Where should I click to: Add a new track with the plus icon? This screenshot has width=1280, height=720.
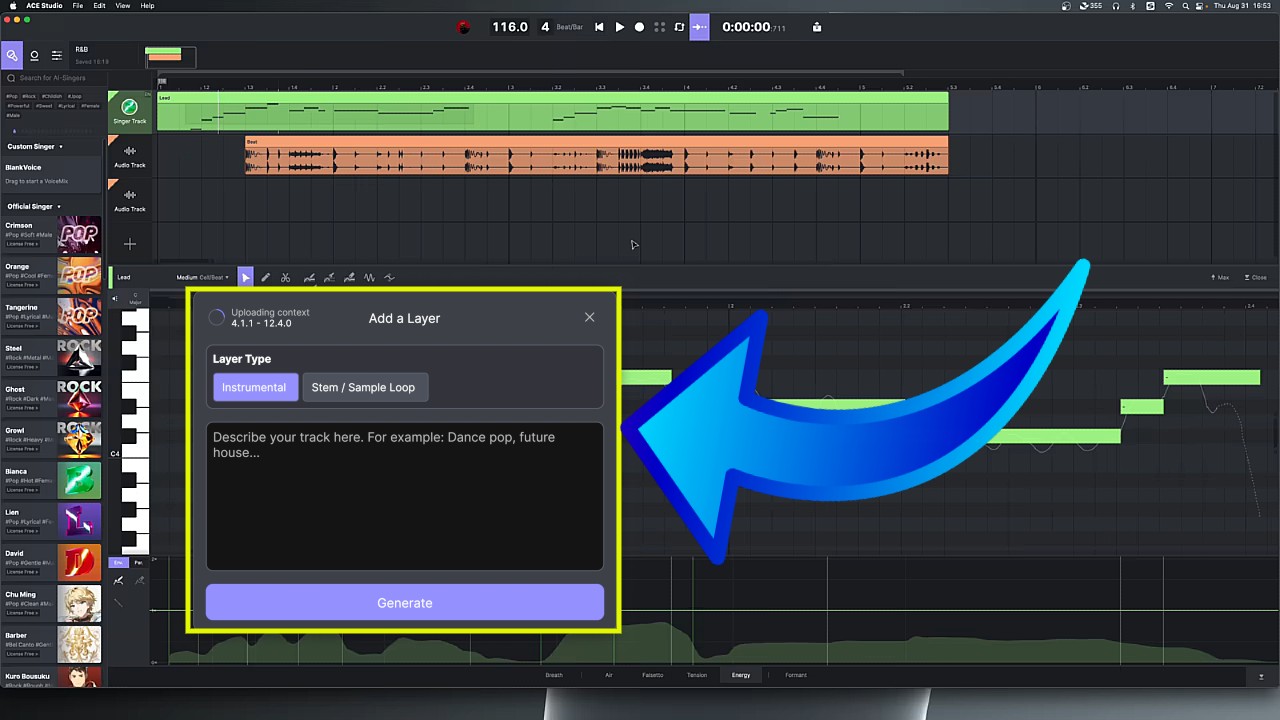pos(129,243)
